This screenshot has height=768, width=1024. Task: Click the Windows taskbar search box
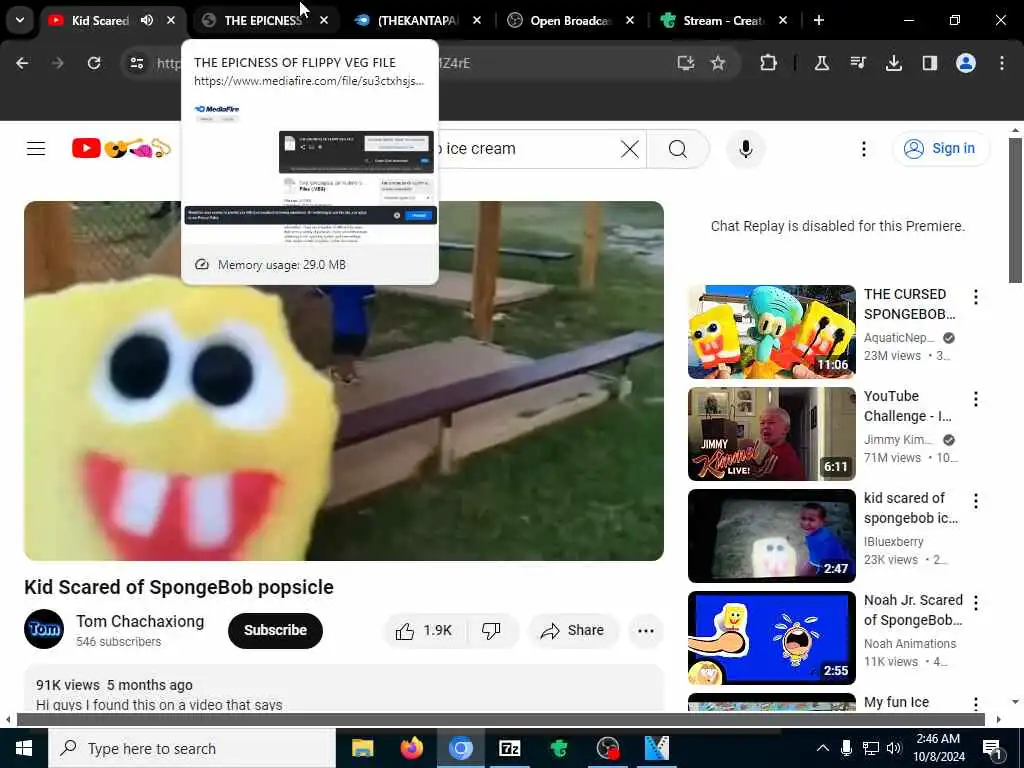pos(192,748)
